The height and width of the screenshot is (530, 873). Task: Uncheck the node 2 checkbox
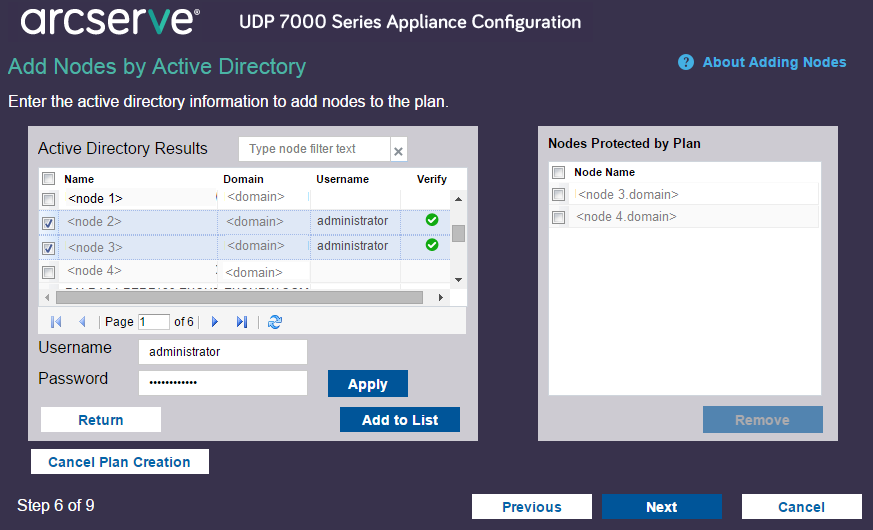coord(48,222)
